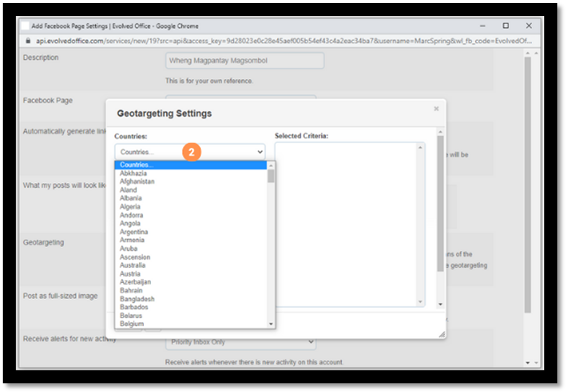
Task: Select highlighted 'Countries...' placeholder option
Action: (x=191, y=165)
